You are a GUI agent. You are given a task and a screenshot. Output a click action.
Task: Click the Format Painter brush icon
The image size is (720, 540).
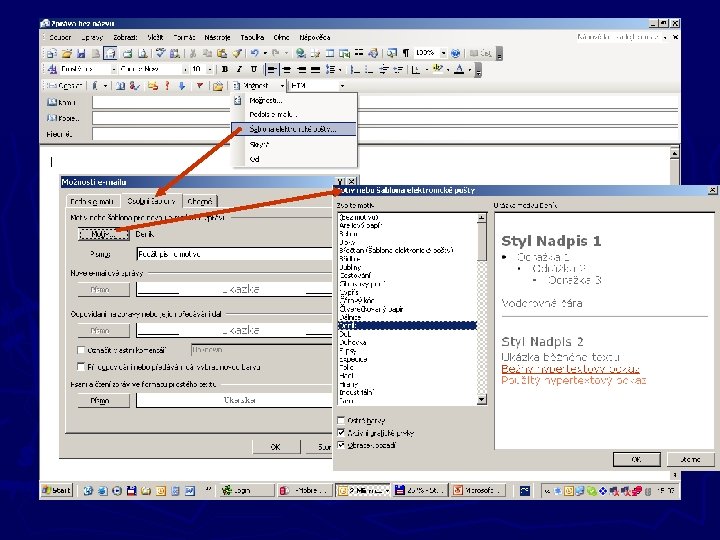[x=237, y=54]
